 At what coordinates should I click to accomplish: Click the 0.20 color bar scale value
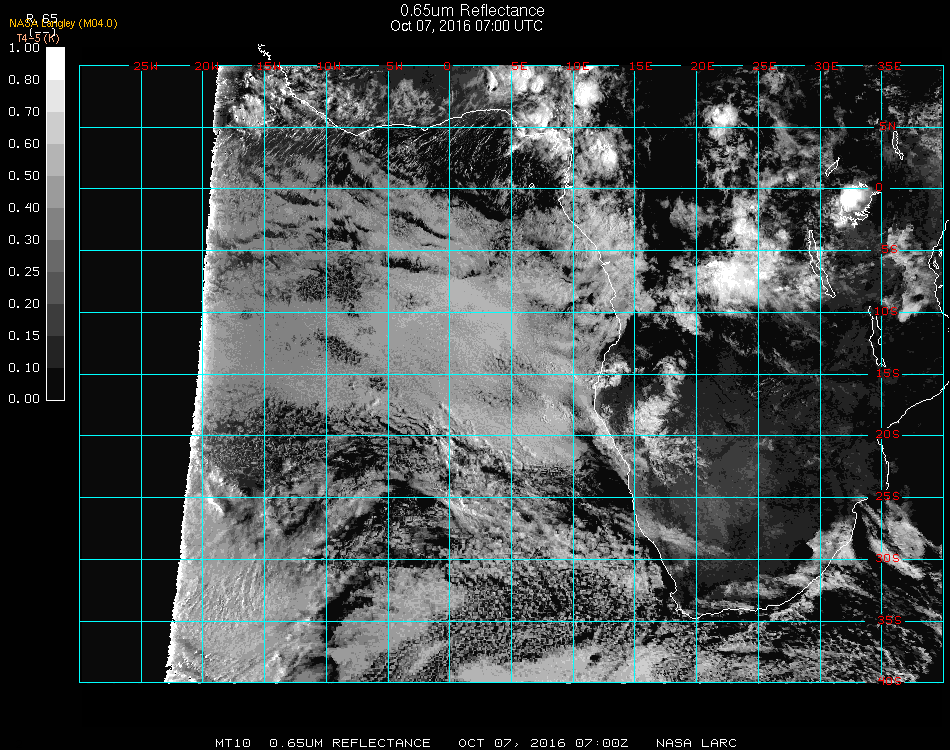(24, 304)
